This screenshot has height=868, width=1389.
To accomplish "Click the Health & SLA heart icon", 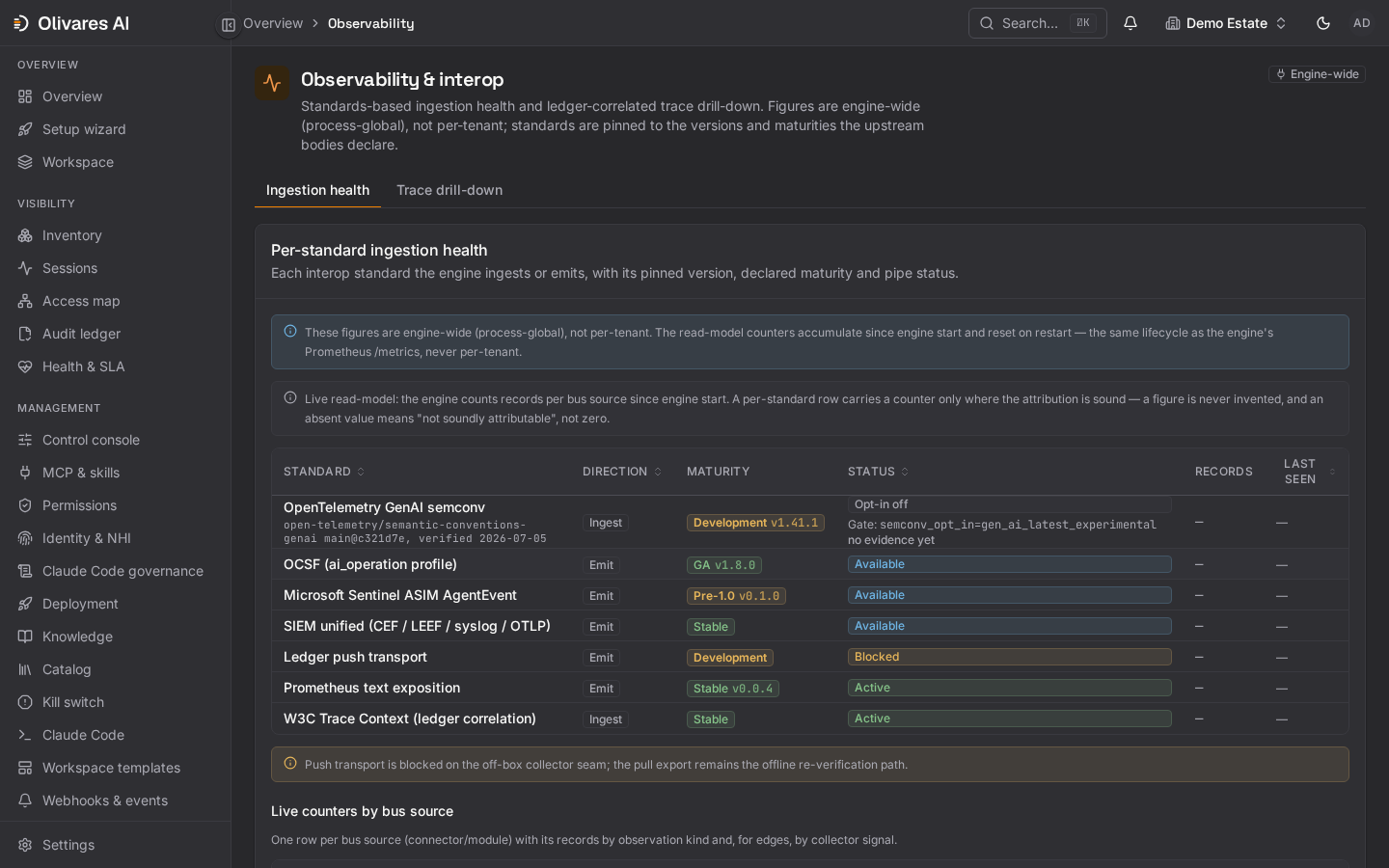I will pyautogui.click(x=25, y=366).
